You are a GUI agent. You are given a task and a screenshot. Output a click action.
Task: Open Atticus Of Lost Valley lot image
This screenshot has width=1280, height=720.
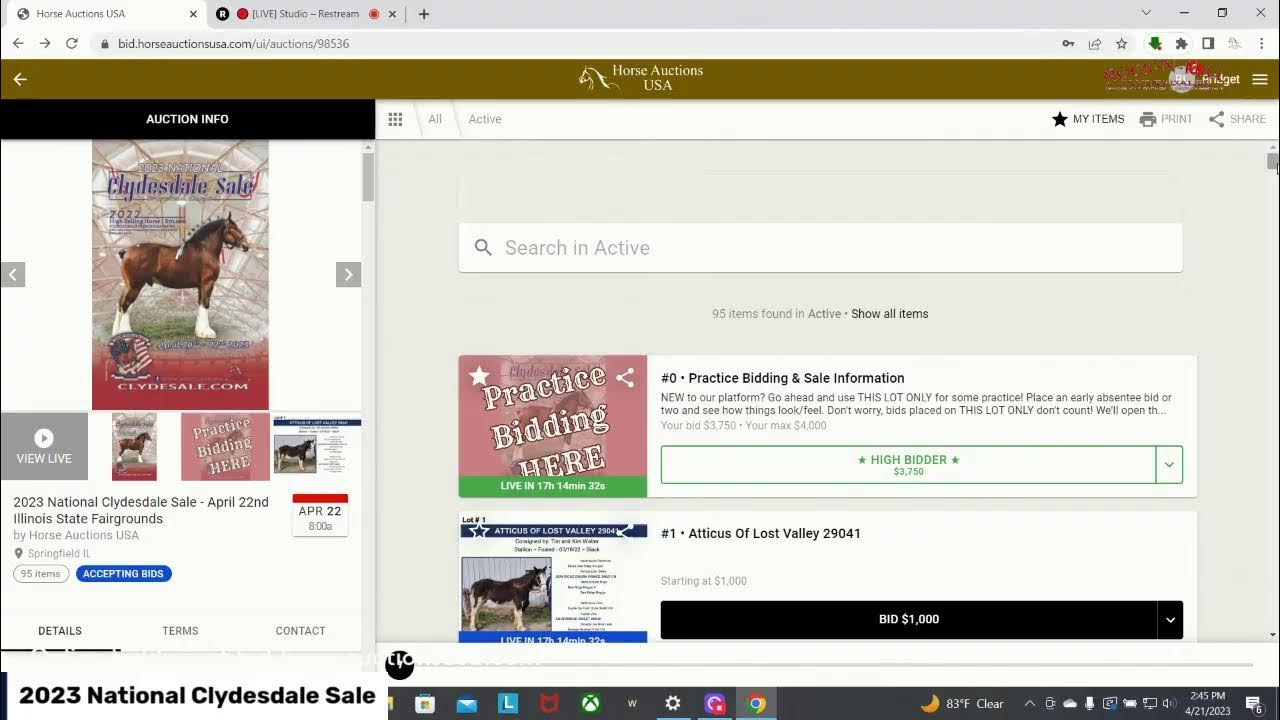(x=553, y=577)
